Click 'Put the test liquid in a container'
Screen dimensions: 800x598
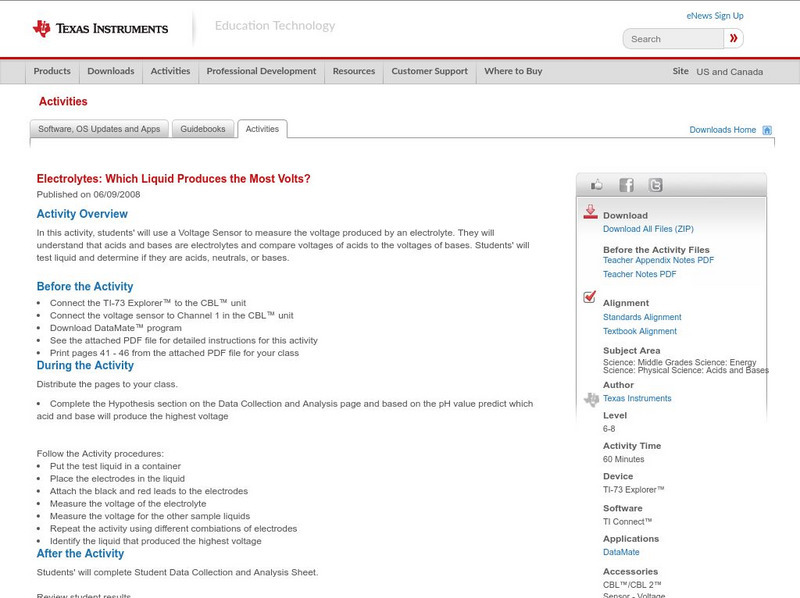[115, 466]
